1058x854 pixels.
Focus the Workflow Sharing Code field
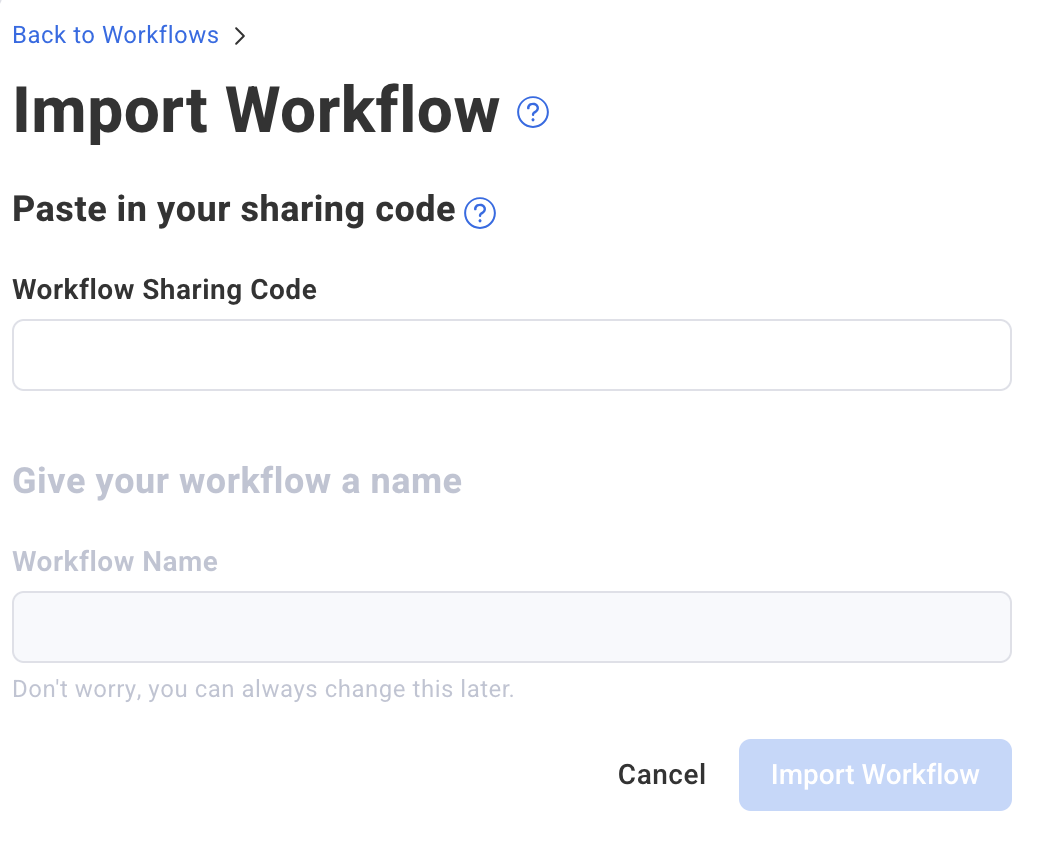coord(511,355)
